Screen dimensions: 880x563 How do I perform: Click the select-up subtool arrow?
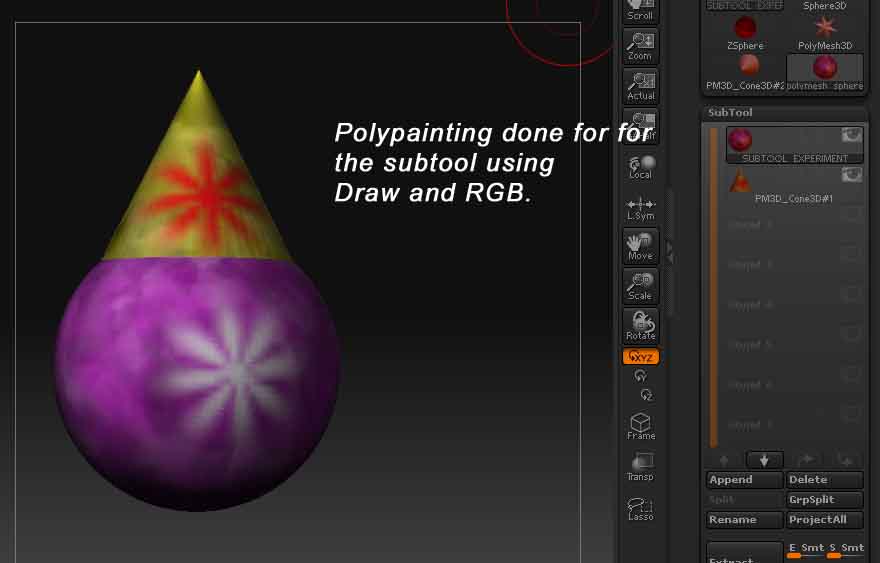tap(724, 460)
